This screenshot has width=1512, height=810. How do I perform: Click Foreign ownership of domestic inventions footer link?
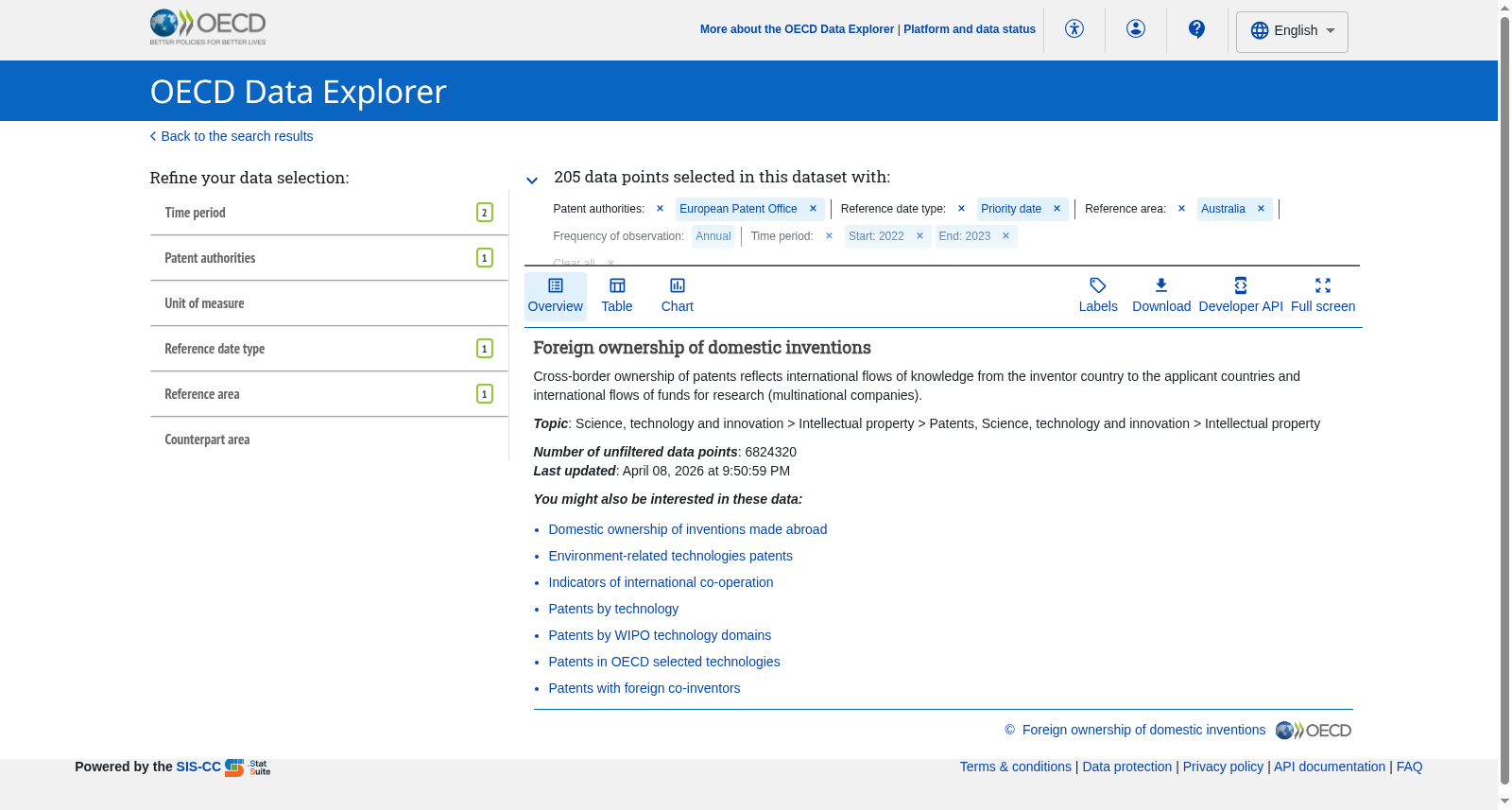coord(1143,730)
